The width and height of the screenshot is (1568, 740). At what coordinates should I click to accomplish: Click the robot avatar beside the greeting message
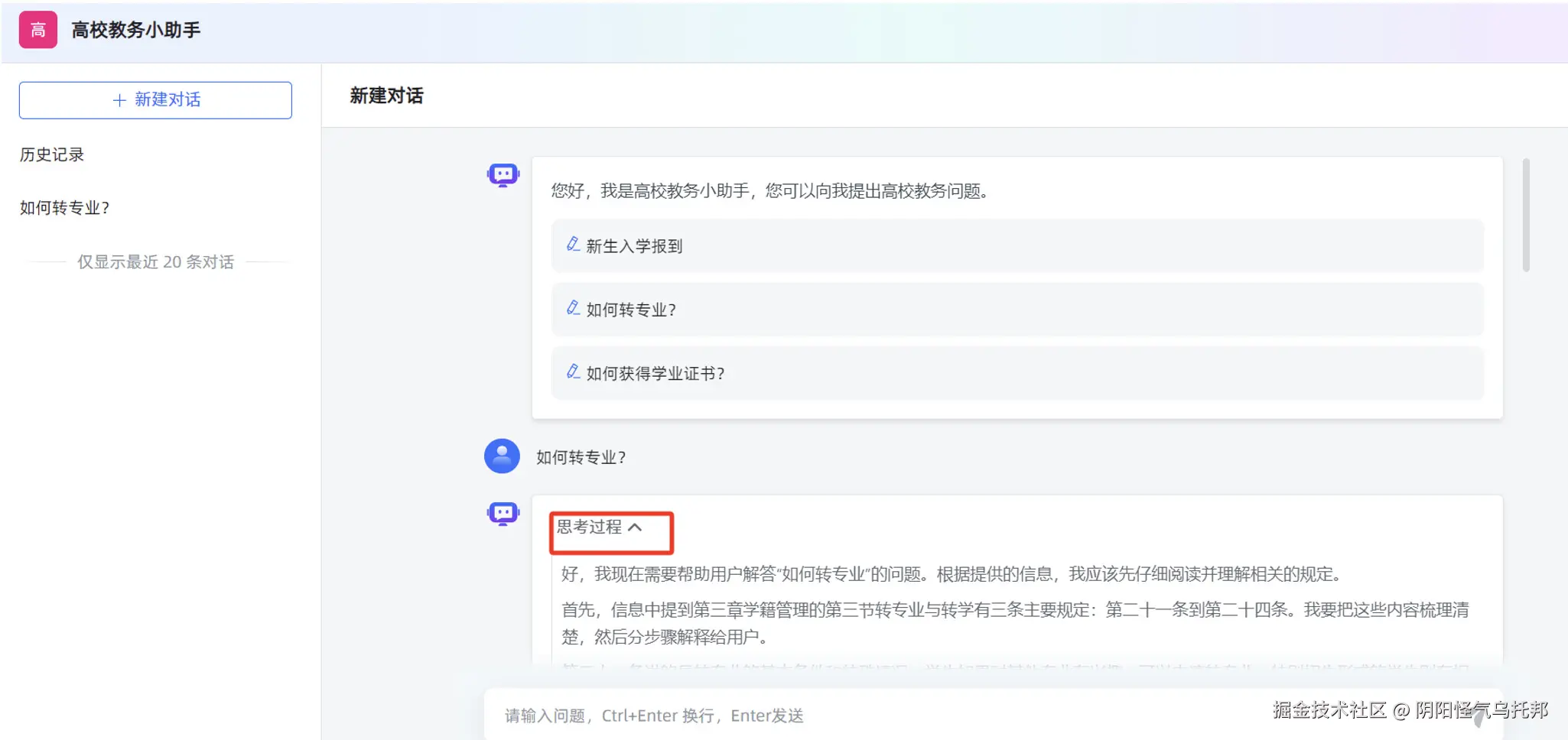[x=503, y=176]
